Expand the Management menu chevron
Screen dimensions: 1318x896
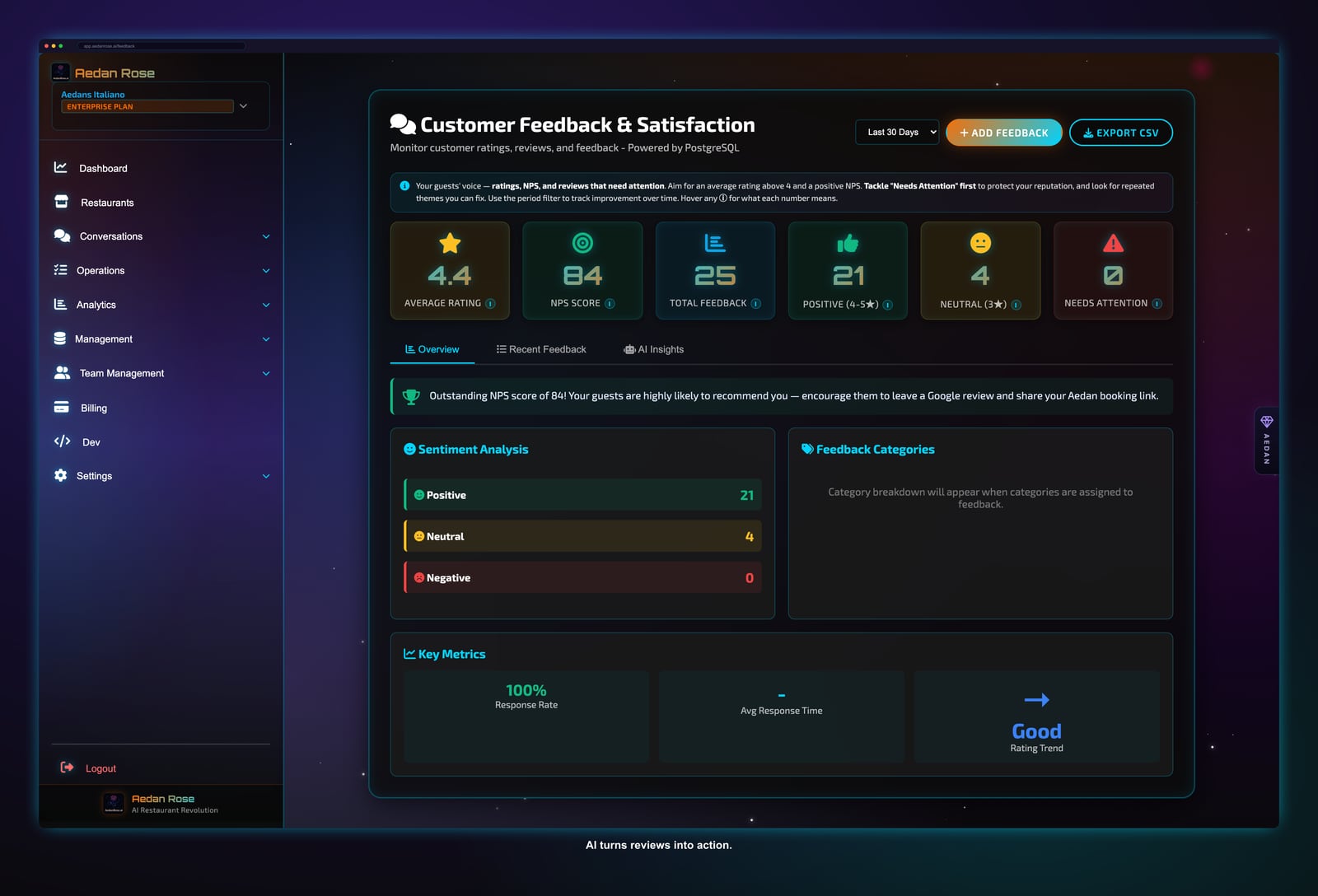pyautogui.click(x=266, y=339)
